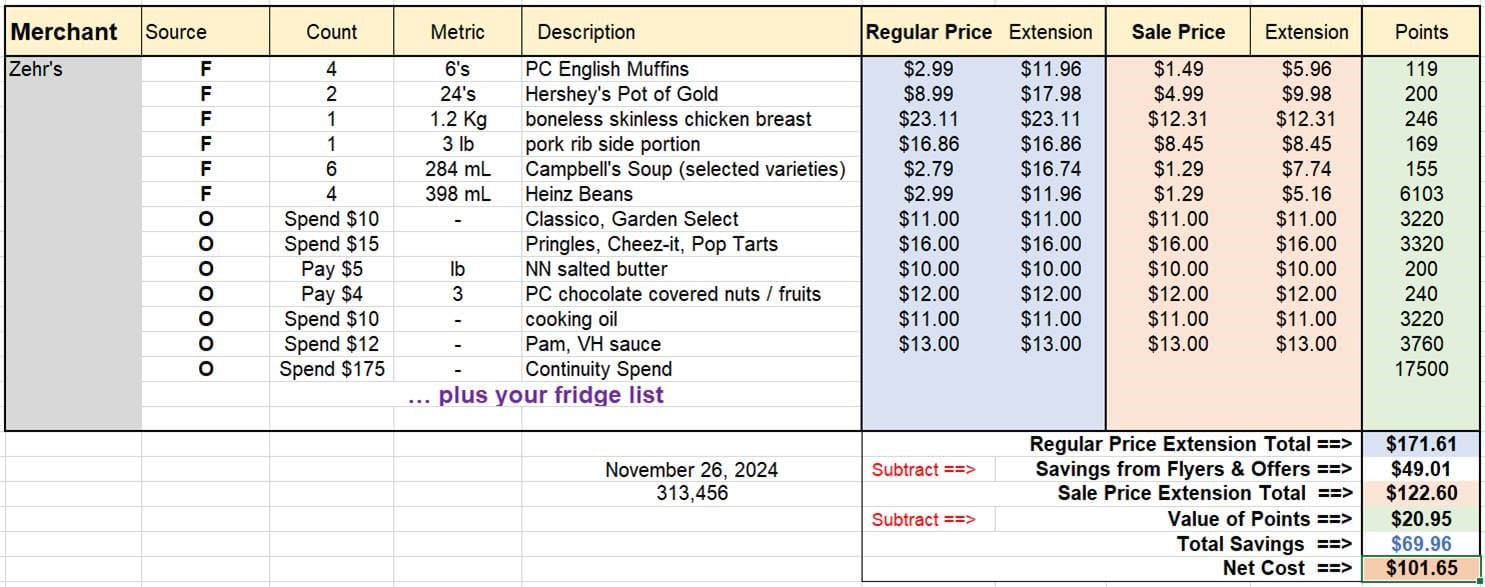Select the Continuity Spend points value 17500
1485x587 pixels.
click(x=1421, y=369)
